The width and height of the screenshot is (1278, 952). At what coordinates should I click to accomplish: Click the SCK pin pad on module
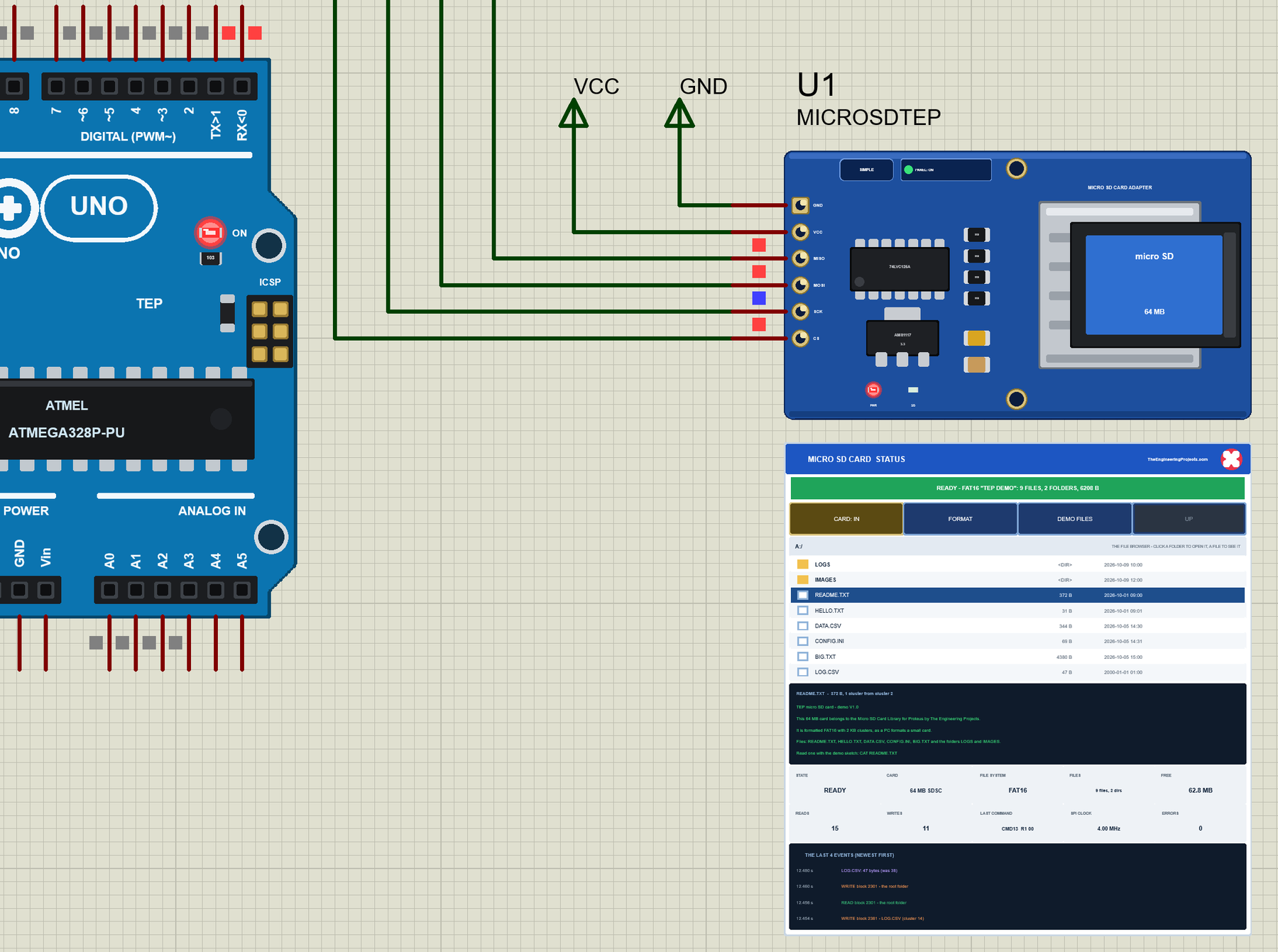tap(800, 311)
